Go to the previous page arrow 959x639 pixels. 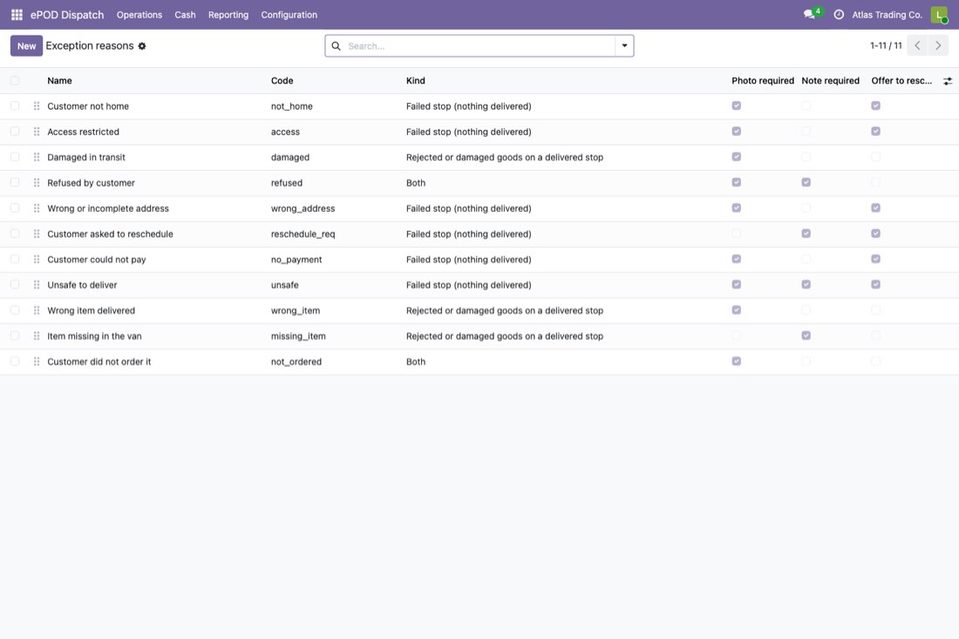pos(917,46)
